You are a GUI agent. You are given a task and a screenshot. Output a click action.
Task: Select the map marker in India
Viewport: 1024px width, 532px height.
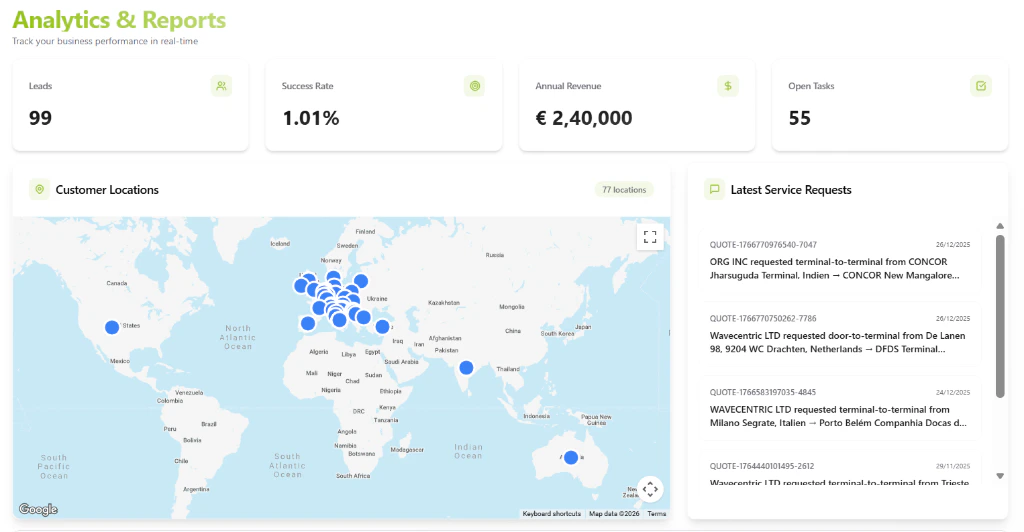[x=466, y=368]
